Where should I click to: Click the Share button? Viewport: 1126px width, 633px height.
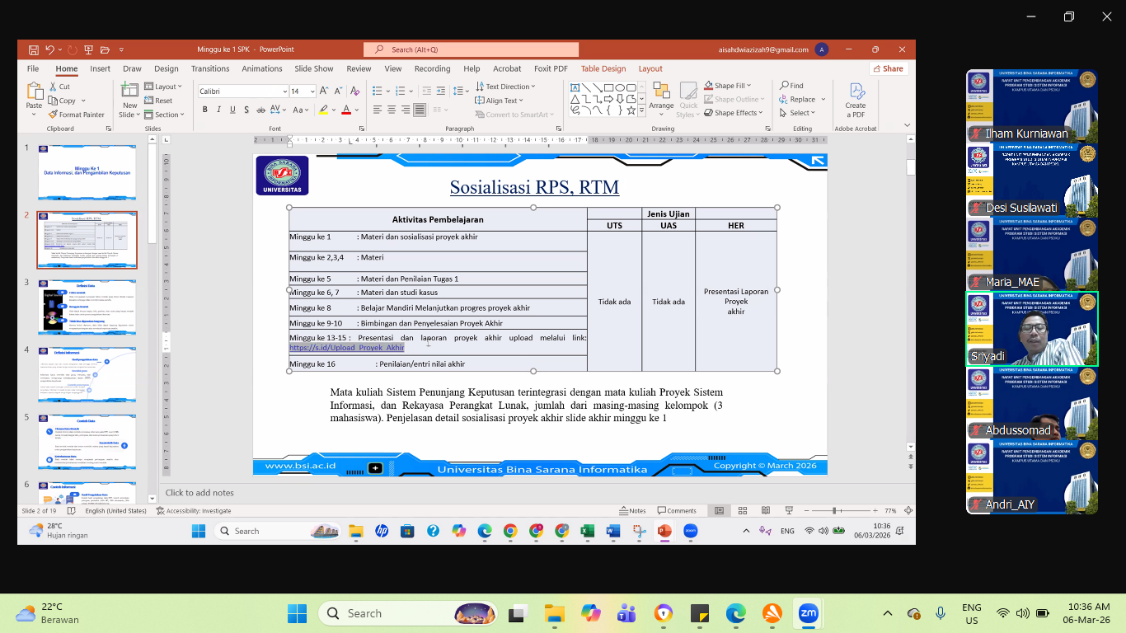[x=888, y=68]
